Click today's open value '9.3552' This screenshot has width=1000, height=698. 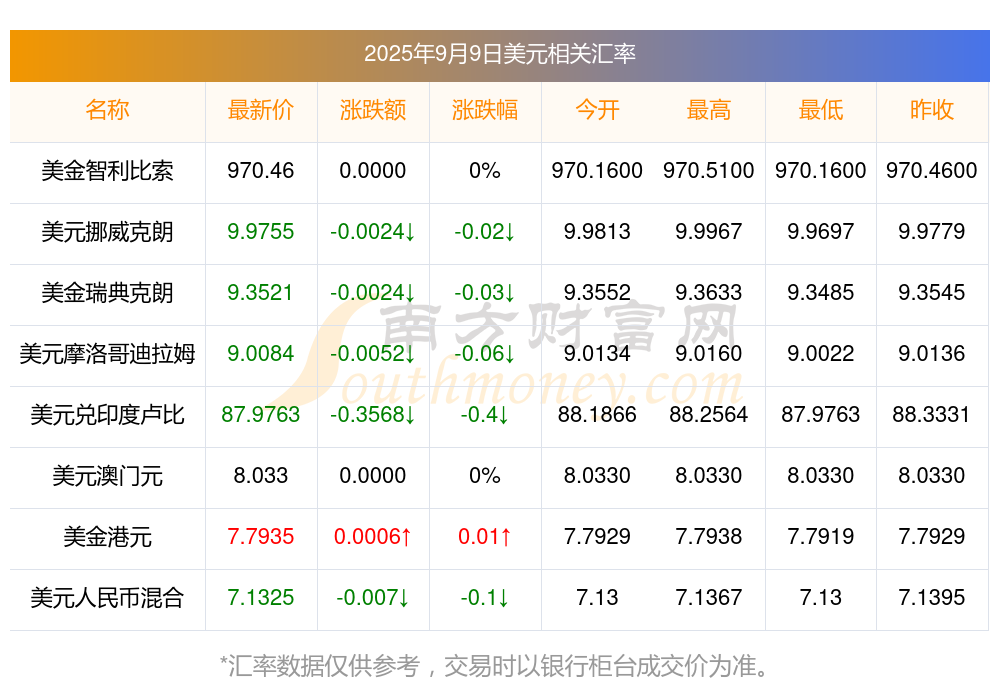click(x=597, y=293)
